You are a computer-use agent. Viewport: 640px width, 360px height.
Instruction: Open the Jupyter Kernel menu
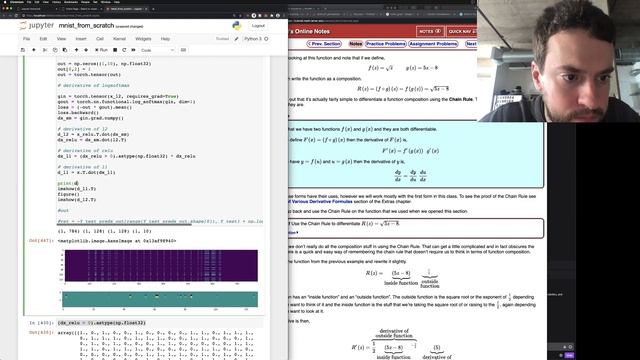click(119, 39)
